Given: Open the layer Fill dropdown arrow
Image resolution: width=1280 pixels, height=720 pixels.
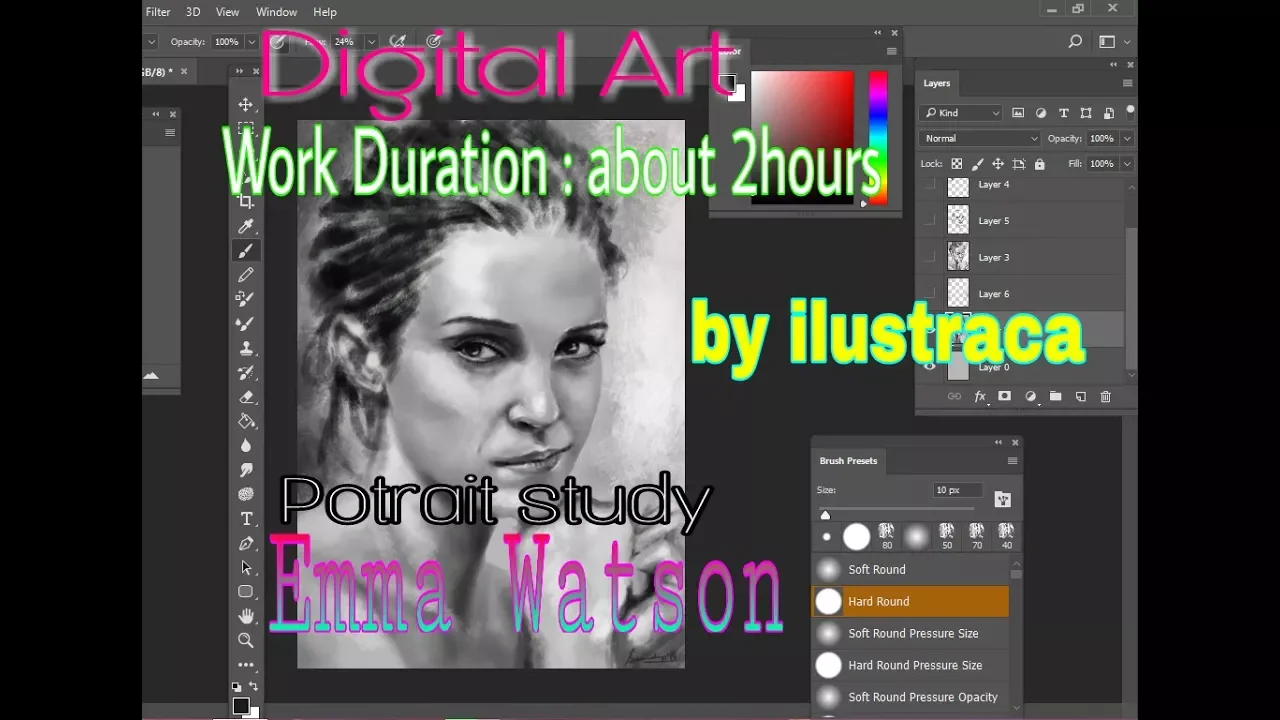Looking at the screenshot, I should pyautogui.click(x=1127, y=164).
